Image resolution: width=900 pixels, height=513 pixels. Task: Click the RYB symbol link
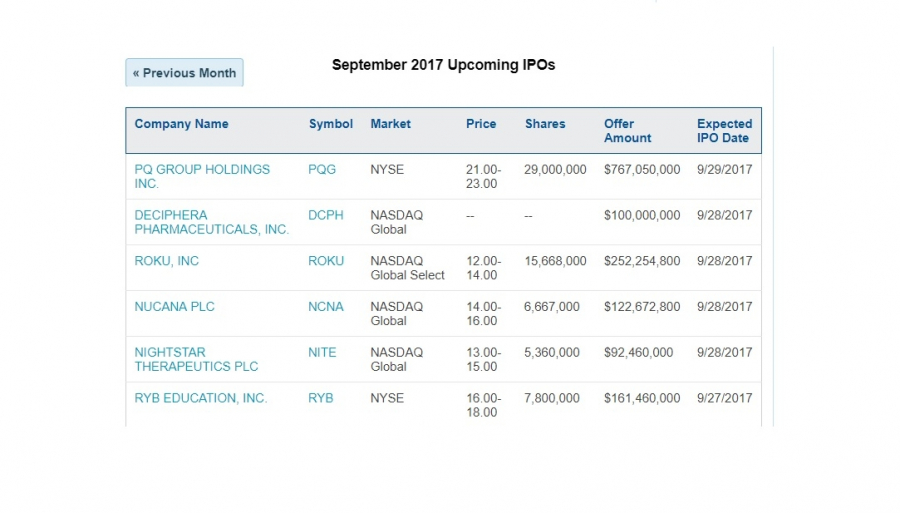point(321,398)
